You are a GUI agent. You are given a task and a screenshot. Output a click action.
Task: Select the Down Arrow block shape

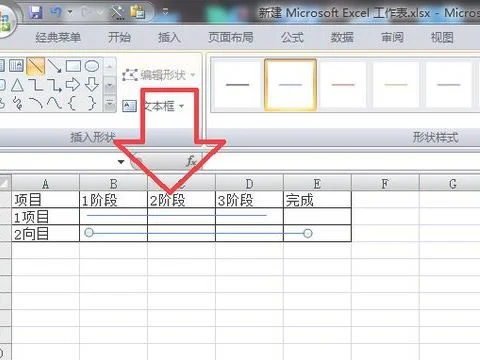pos(92,85)
